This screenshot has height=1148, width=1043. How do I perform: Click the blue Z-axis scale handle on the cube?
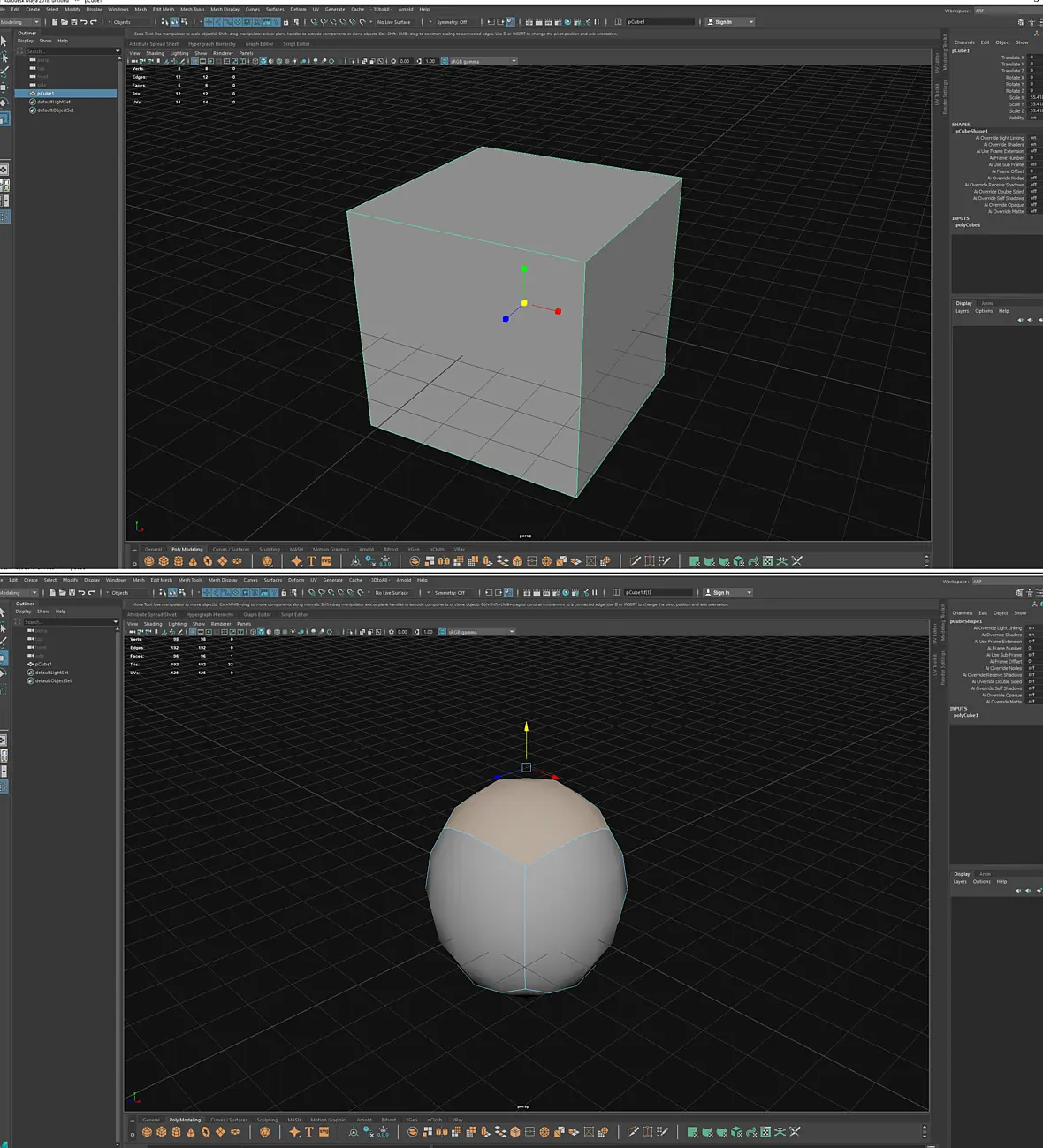(506, 319)
